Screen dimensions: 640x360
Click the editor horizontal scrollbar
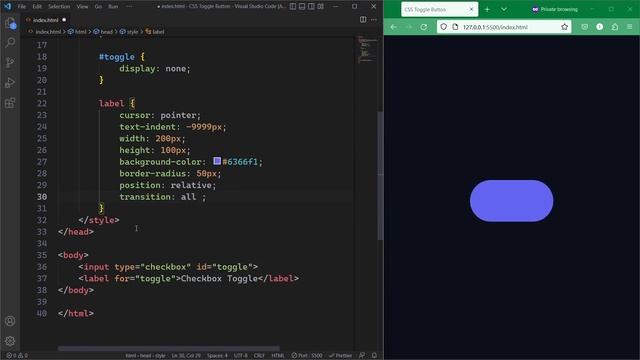click(x=169, y=349)
